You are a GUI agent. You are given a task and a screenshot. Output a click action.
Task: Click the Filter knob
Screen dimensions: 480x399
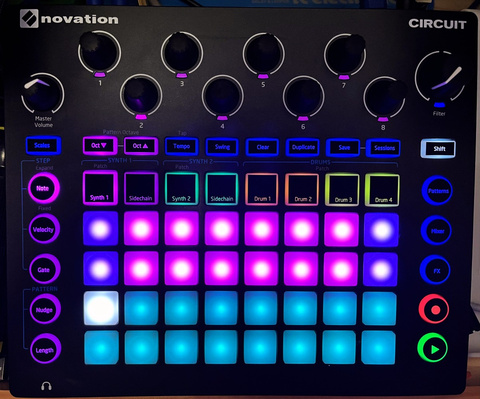coord(440,78)
